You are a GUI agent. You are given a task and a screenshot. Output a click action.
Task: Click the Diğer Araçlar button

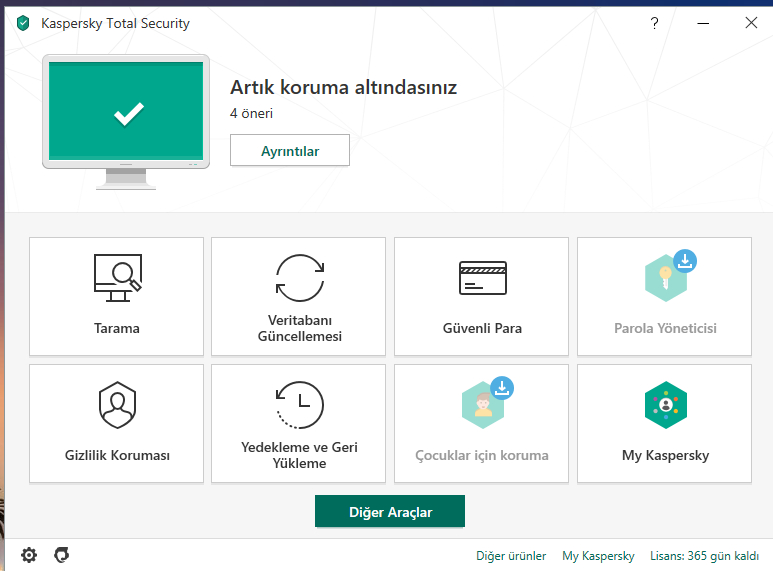390,511
